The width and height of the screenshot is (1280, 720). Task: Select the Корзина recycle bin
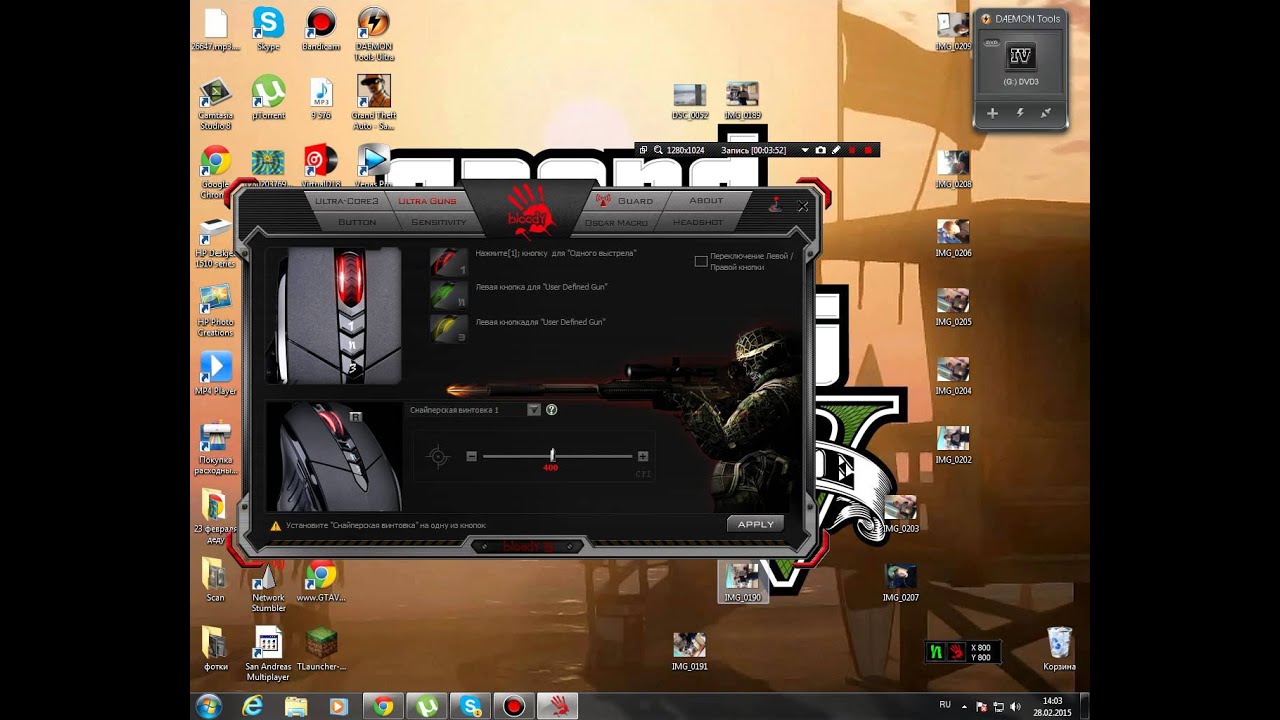click(x=1059, y=649)
